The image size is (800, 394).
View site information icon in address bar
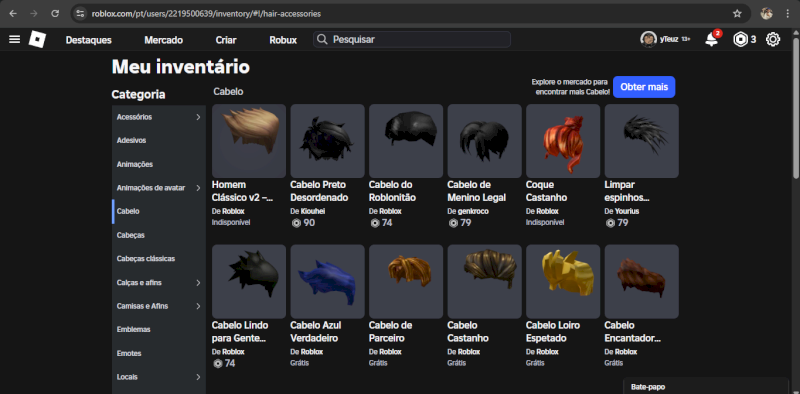point(80,14)
